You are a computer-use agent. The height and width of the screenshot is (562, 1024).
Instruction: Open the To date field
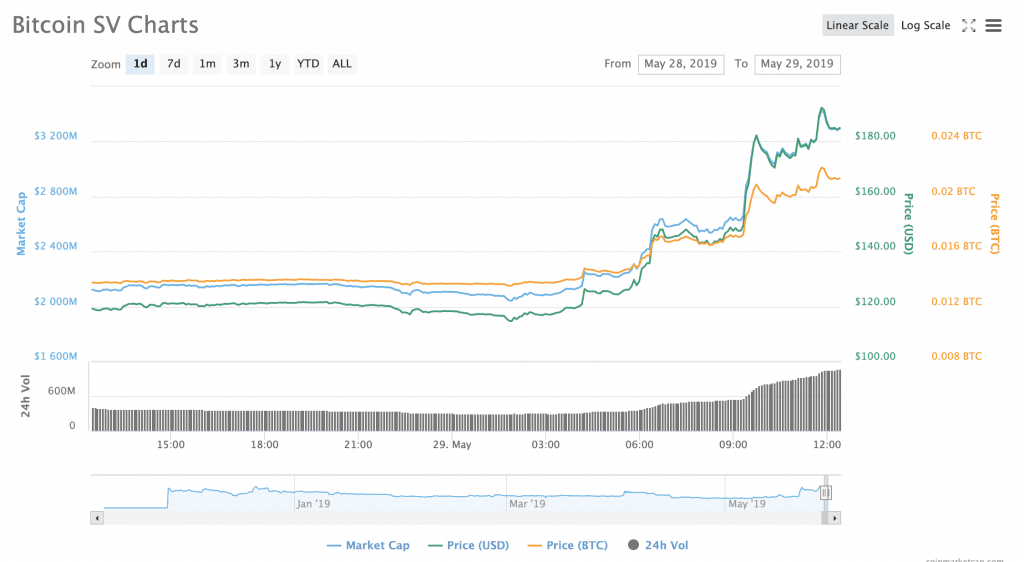(797, 64)
